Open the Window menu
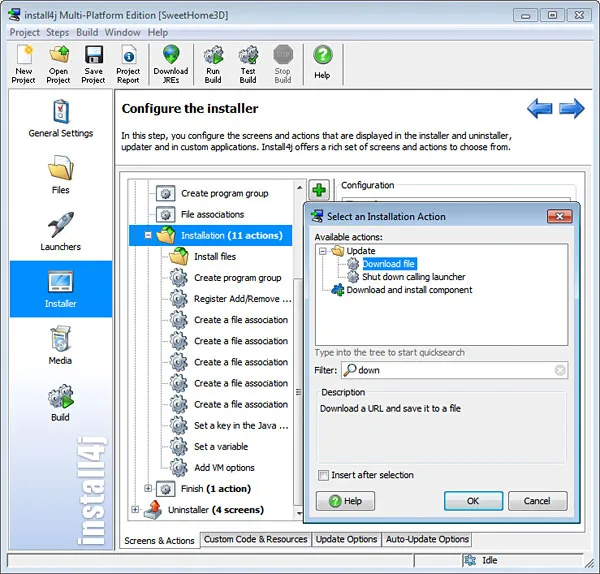This screenshot has width=600, height=574. coord(122,33)
